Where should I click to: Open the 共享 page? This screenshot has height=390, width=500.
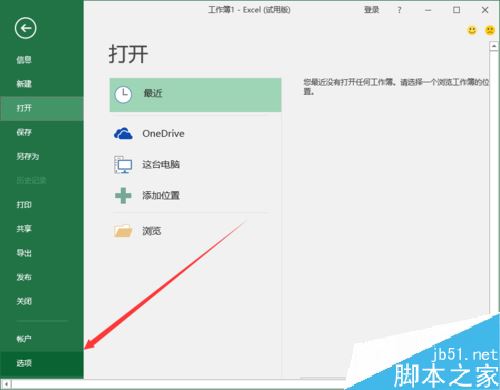pyautogui.click(x=42, y=229)
